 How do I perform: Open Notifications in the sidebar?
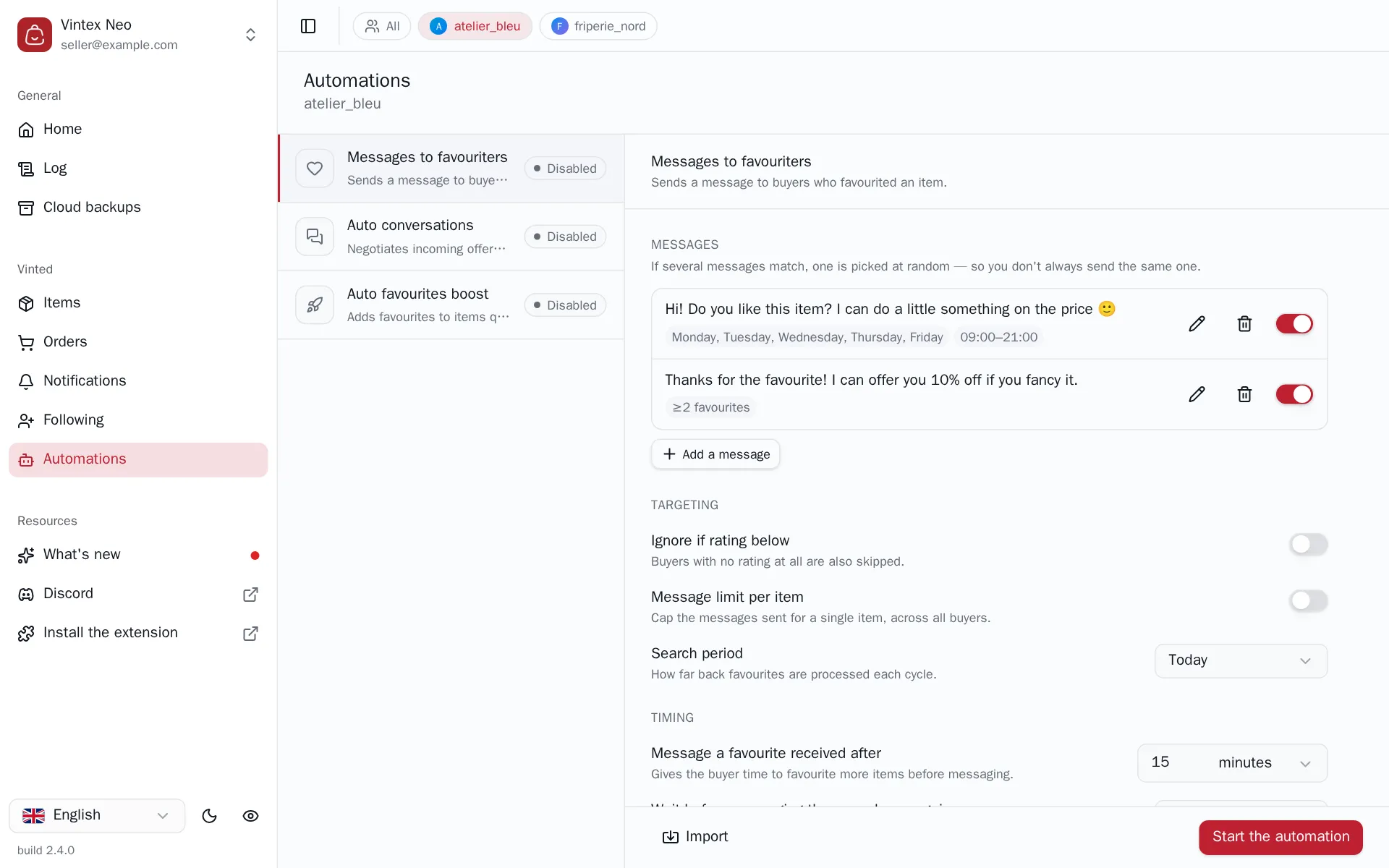(x=138, y=381)
